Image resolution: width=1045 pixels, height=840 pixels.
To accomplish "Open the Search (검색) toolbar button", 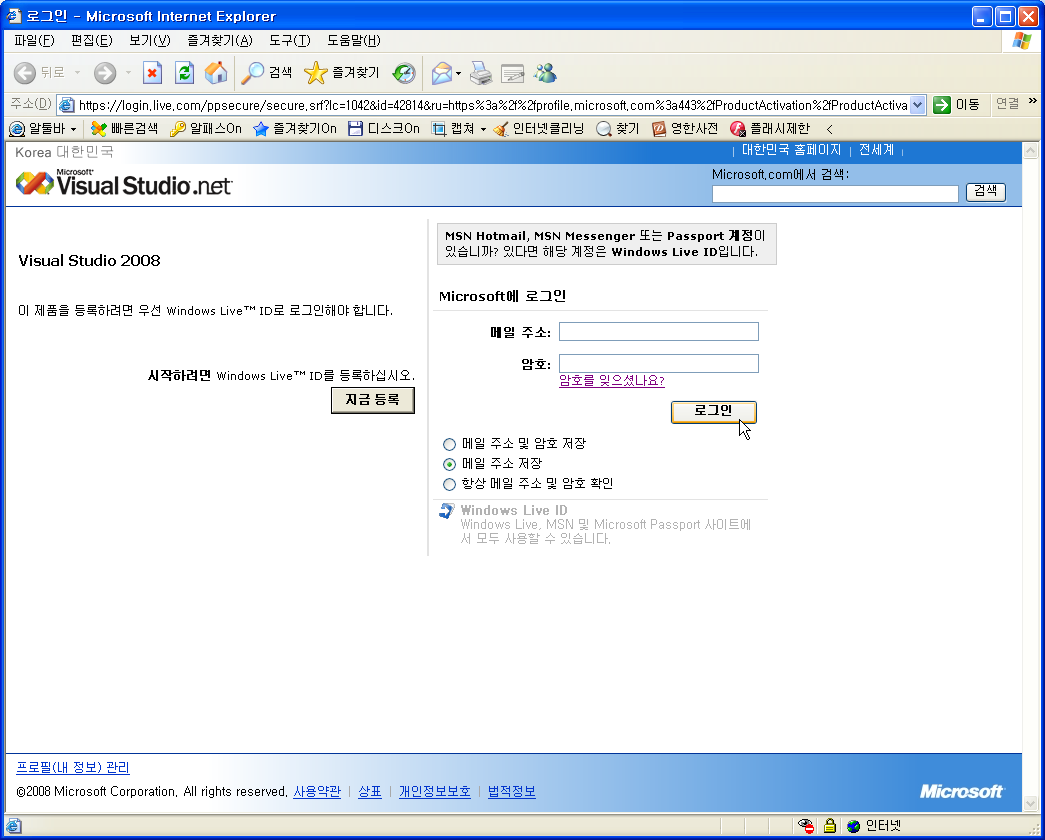I will (267, 73).
